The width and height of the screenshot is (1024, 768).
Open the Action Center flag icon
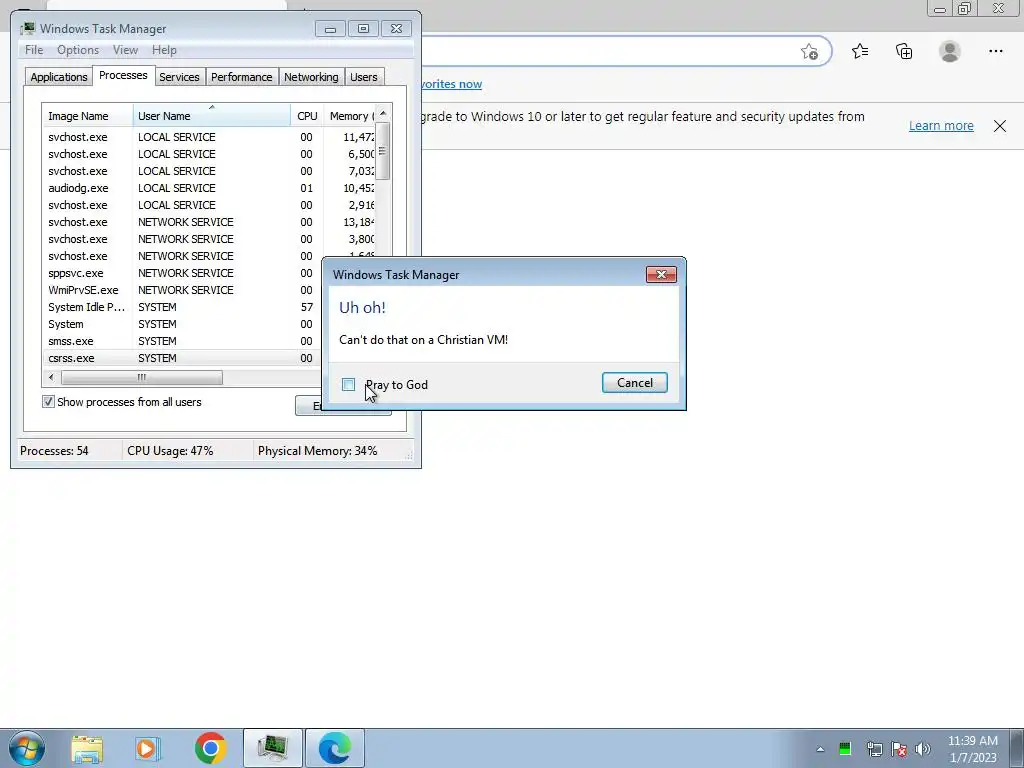(899, 748)
